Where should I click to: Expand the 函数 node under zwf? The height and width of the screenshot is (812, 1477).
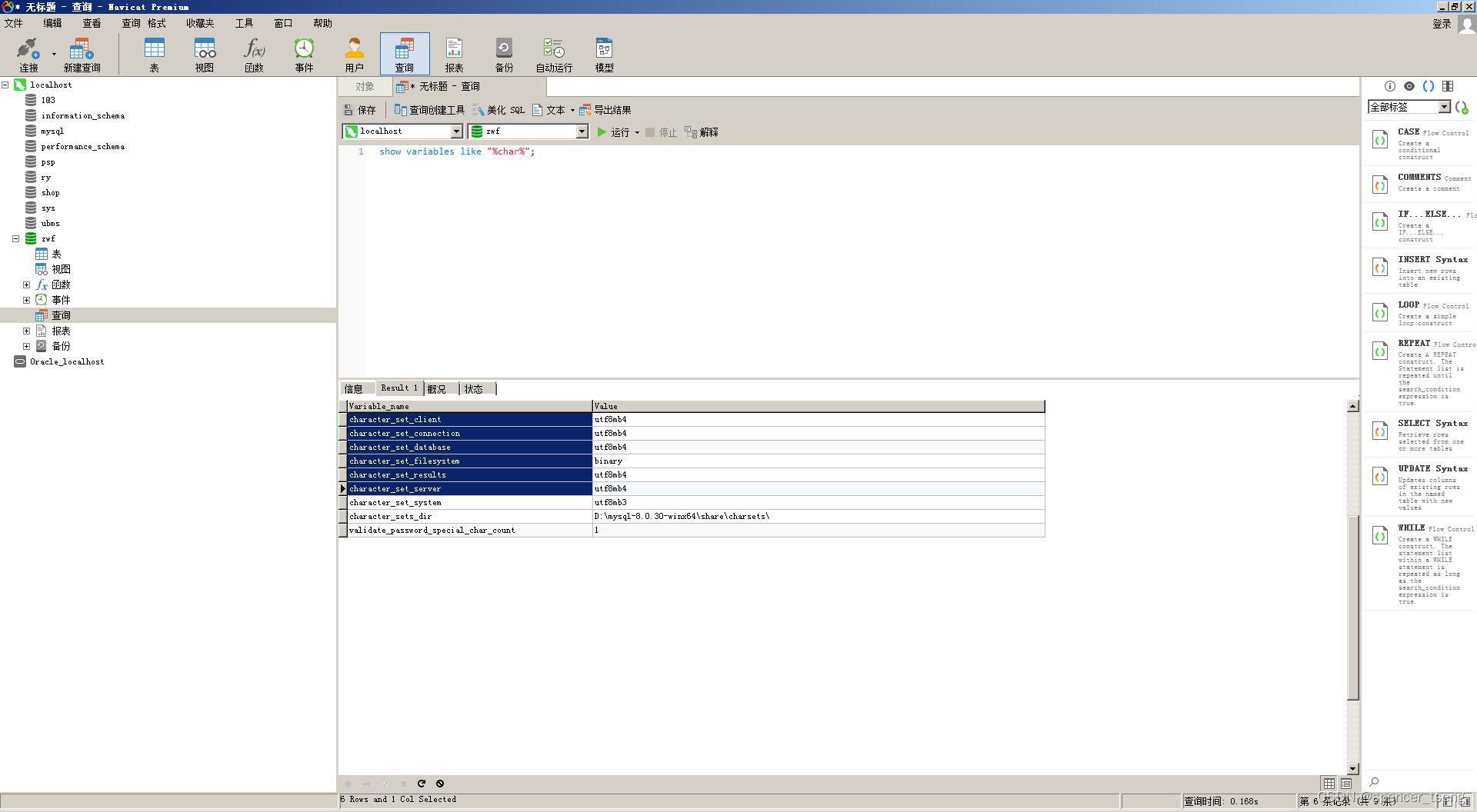coord(27,285)
